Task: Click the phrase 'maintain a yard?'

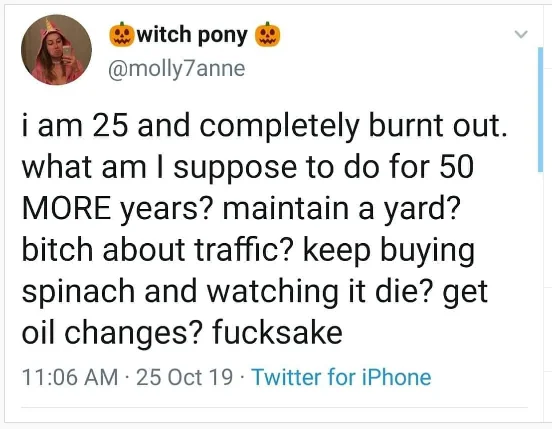Action: coord(341,210)
